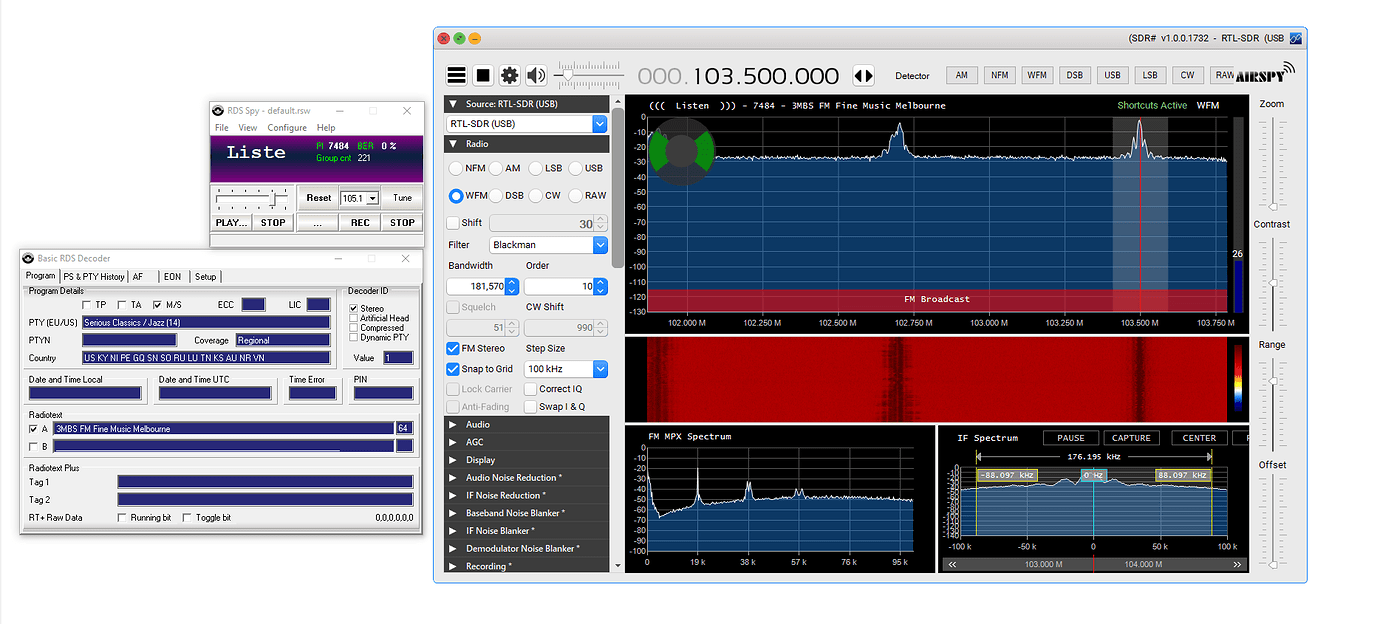
Task: Click the frequency step arrows beside the frequency display
Action: coord(863,75)
